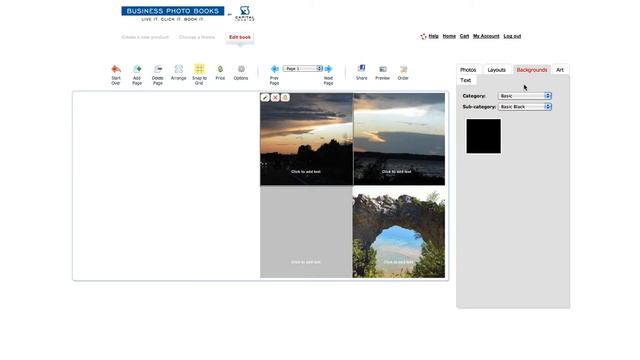640x360 pixels.
Task: Click the Edit book step tab
Action: pos(240,37)
